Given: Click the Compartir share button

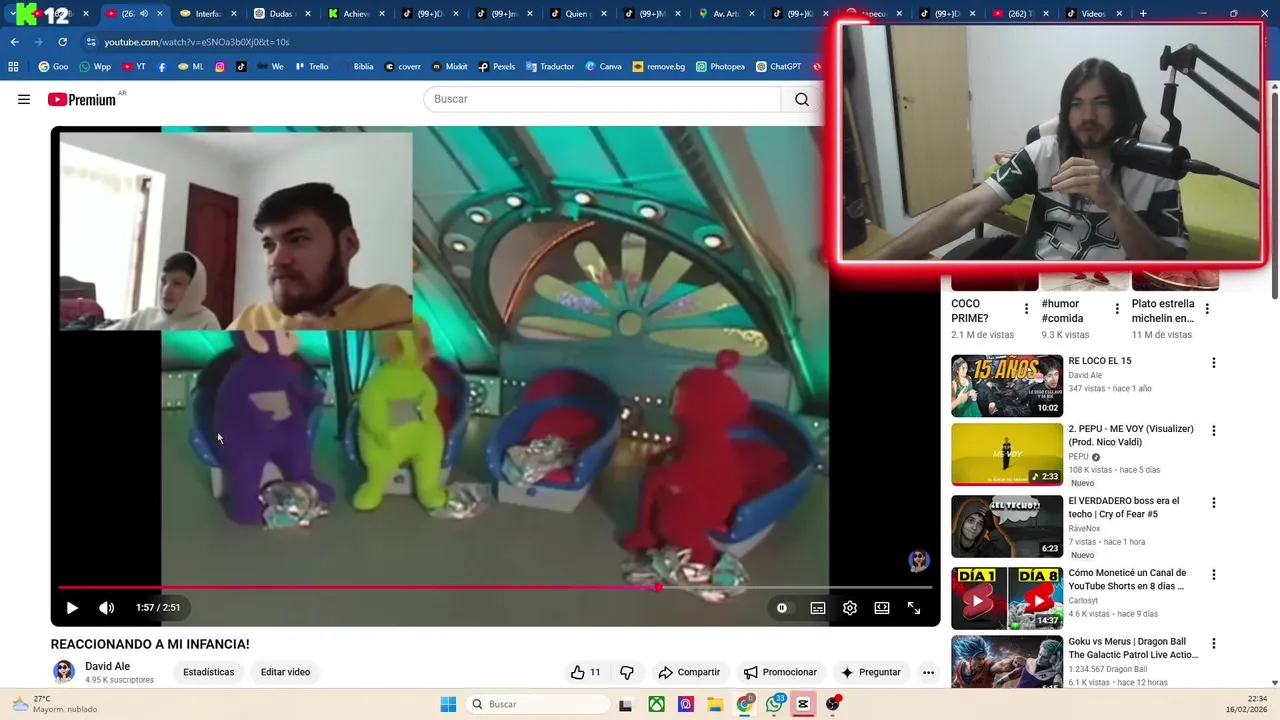Looking at the screenshot, I should [689, 672].
